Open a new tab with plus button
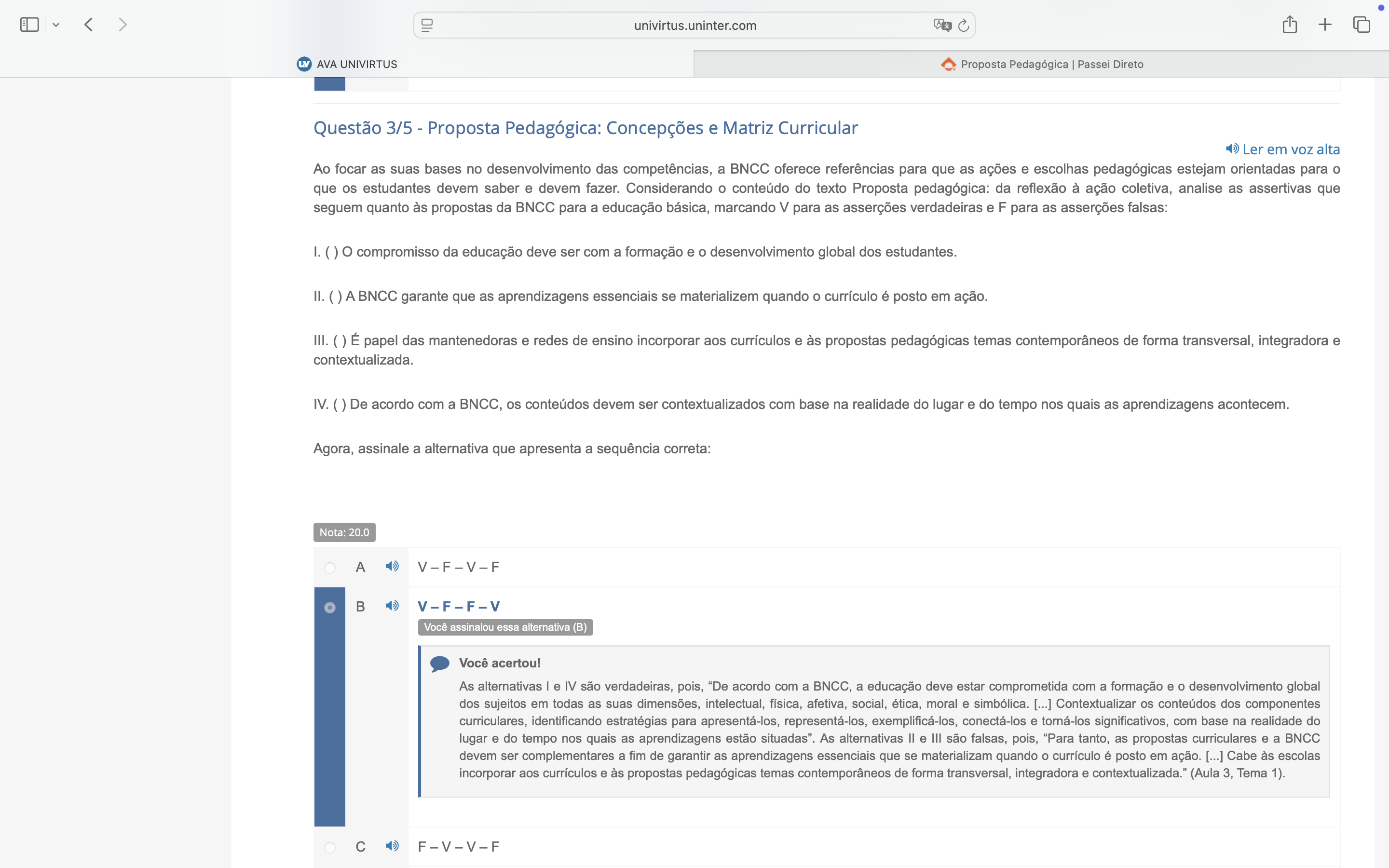1389x868 pixels. 1325,25
